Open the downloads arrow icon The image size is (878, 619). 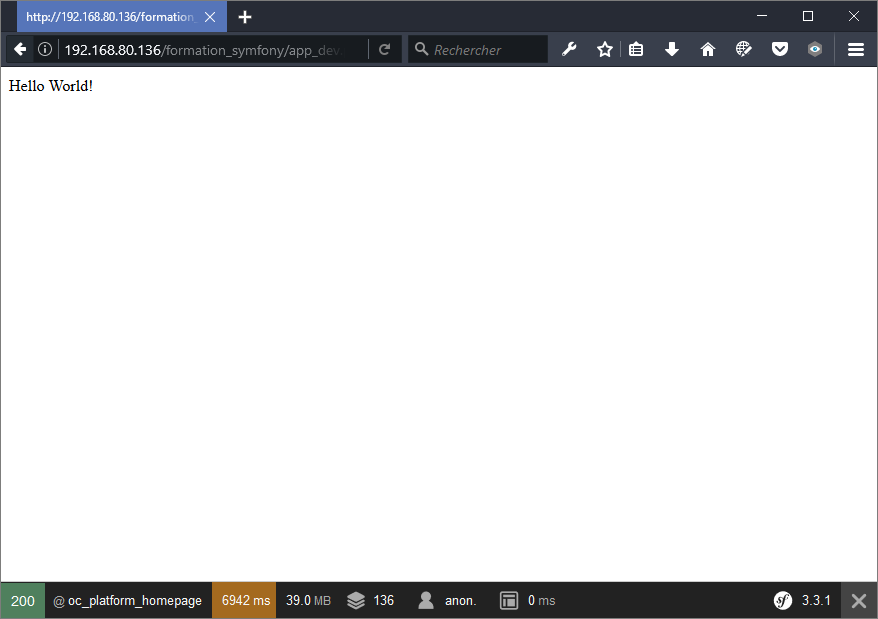click(x=672, y=49)
